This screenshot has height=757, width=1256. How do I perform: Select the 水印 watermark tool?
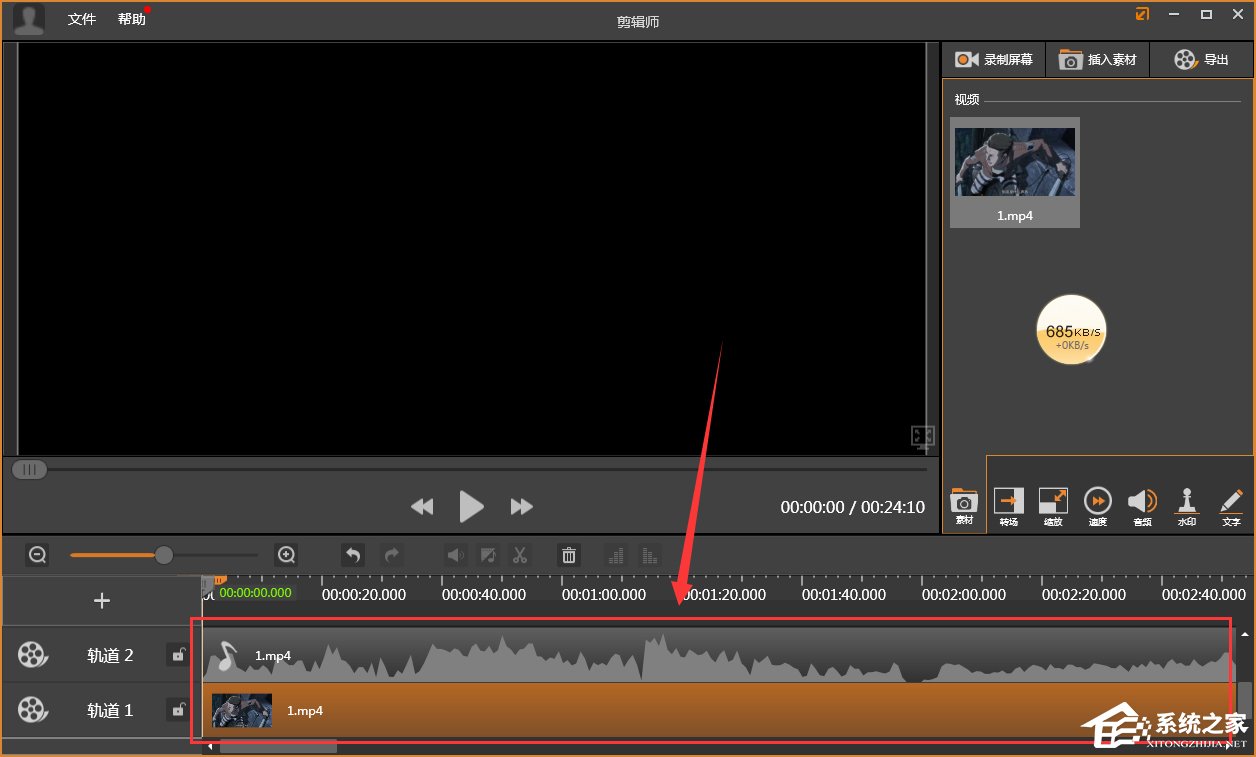point(1186,505)
